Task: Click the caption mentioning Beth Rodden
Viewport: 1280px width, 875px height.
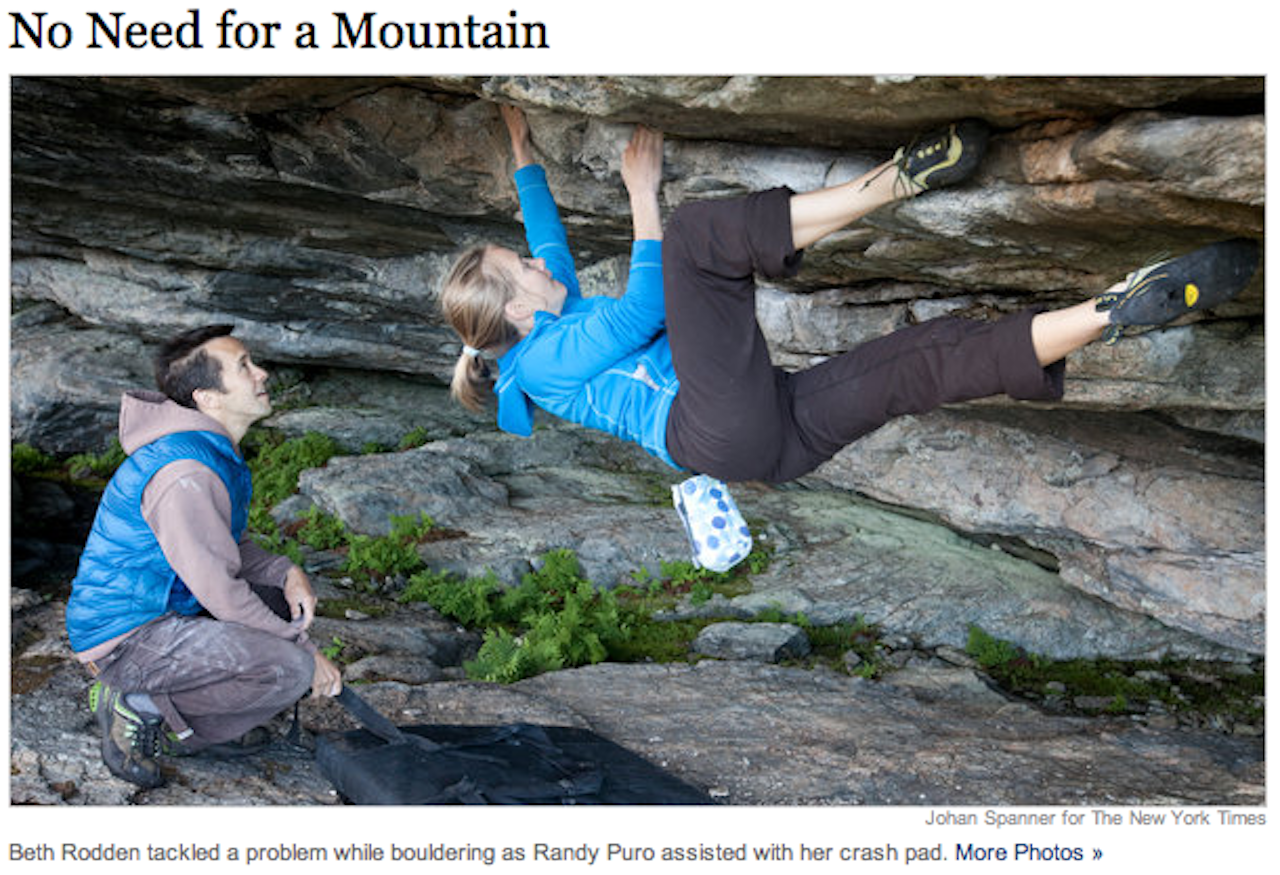Action: tap(478, 853)
